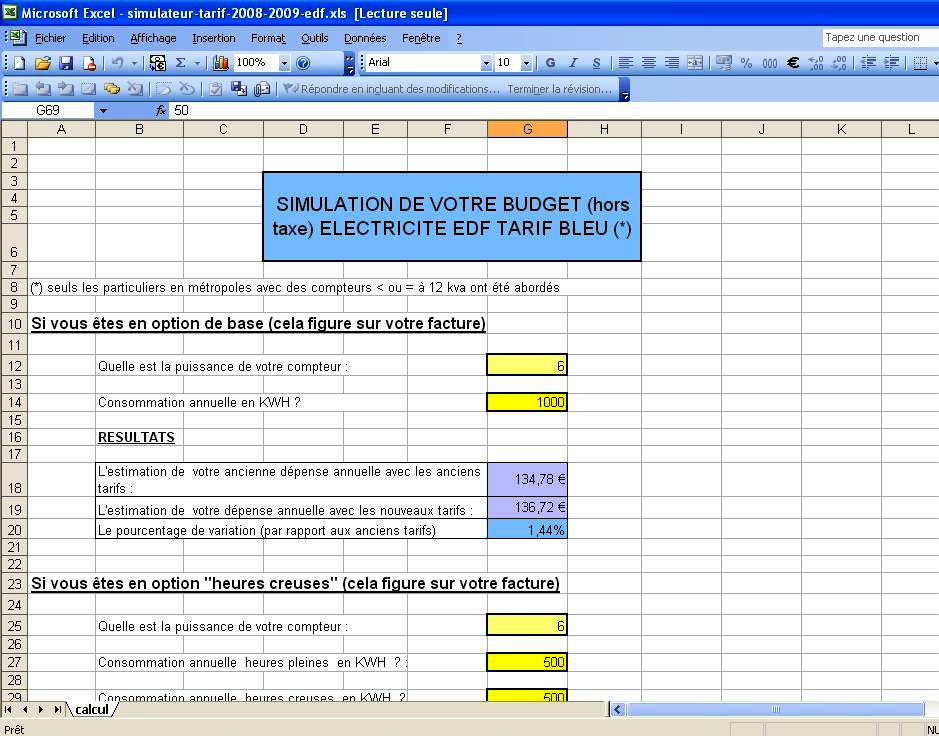Click the next sheet tab arrow
This screenshot has height=736, width=939.
point(41,710)
